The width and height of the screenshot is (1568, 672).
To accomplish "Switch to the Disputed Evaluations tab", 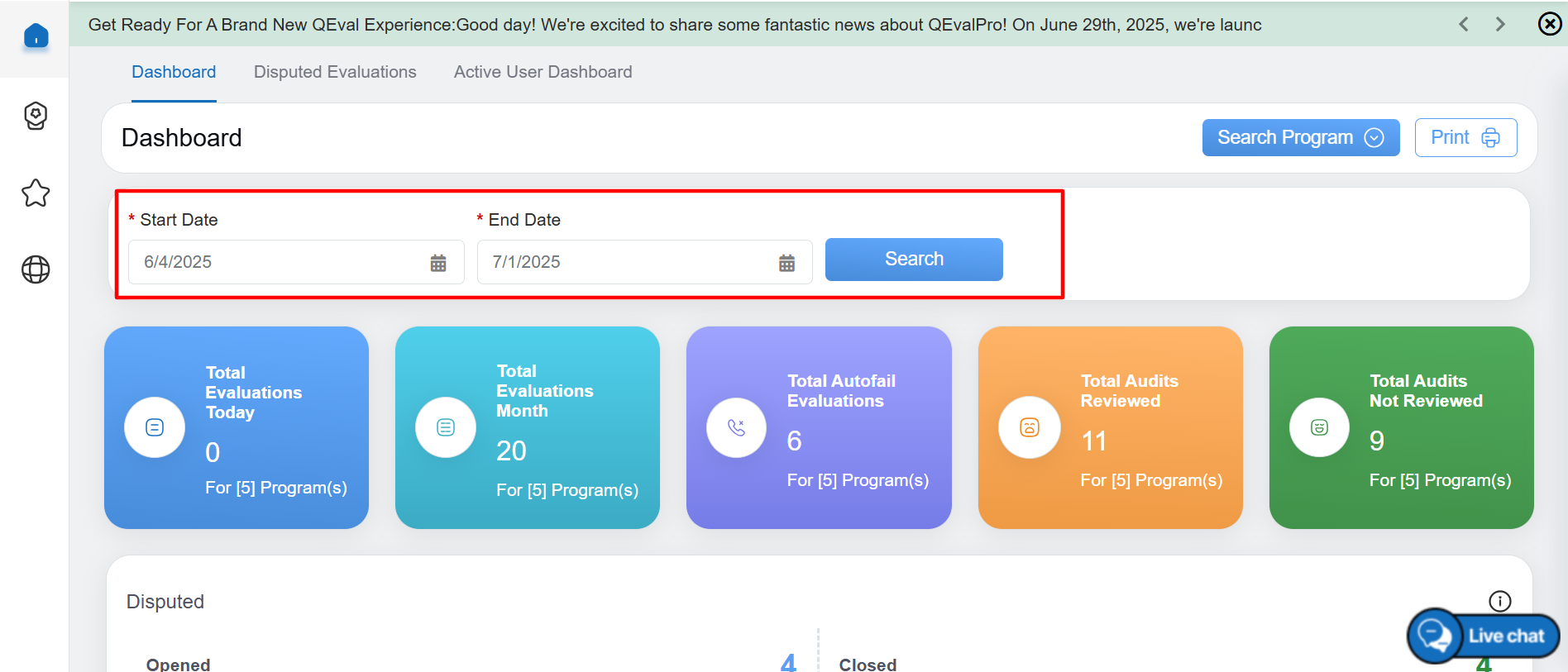I will tap(335, 72).
